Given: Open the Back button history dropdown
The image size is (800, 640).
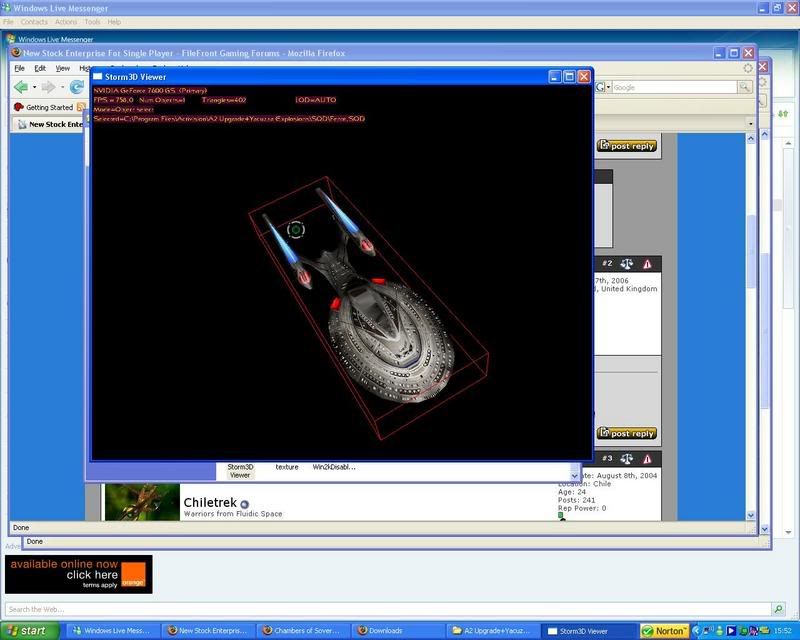Looking at the screenshot, I should click(34, 87).
